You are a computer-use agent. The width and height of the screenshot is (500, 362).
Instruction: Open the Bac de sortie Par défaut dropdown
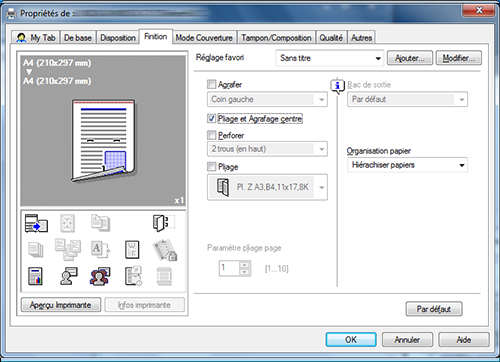[407, 99]
